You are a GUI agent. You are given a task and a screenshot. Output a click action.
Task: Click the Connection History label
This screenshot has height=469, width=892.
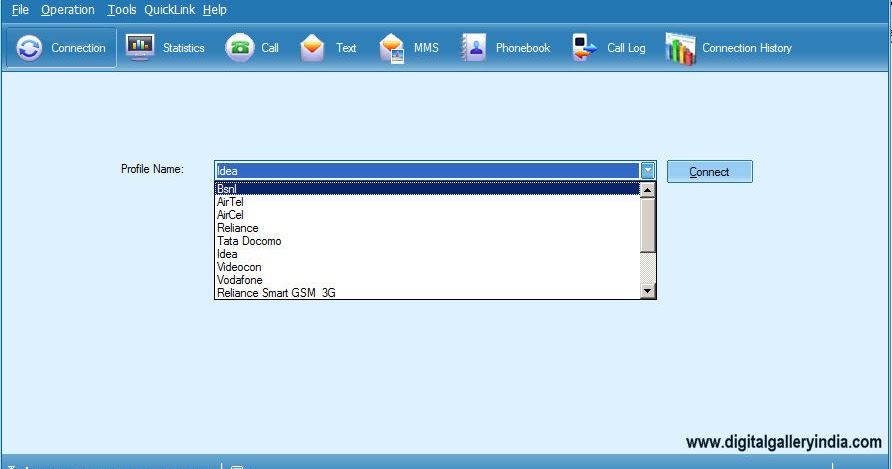[746, 48]
